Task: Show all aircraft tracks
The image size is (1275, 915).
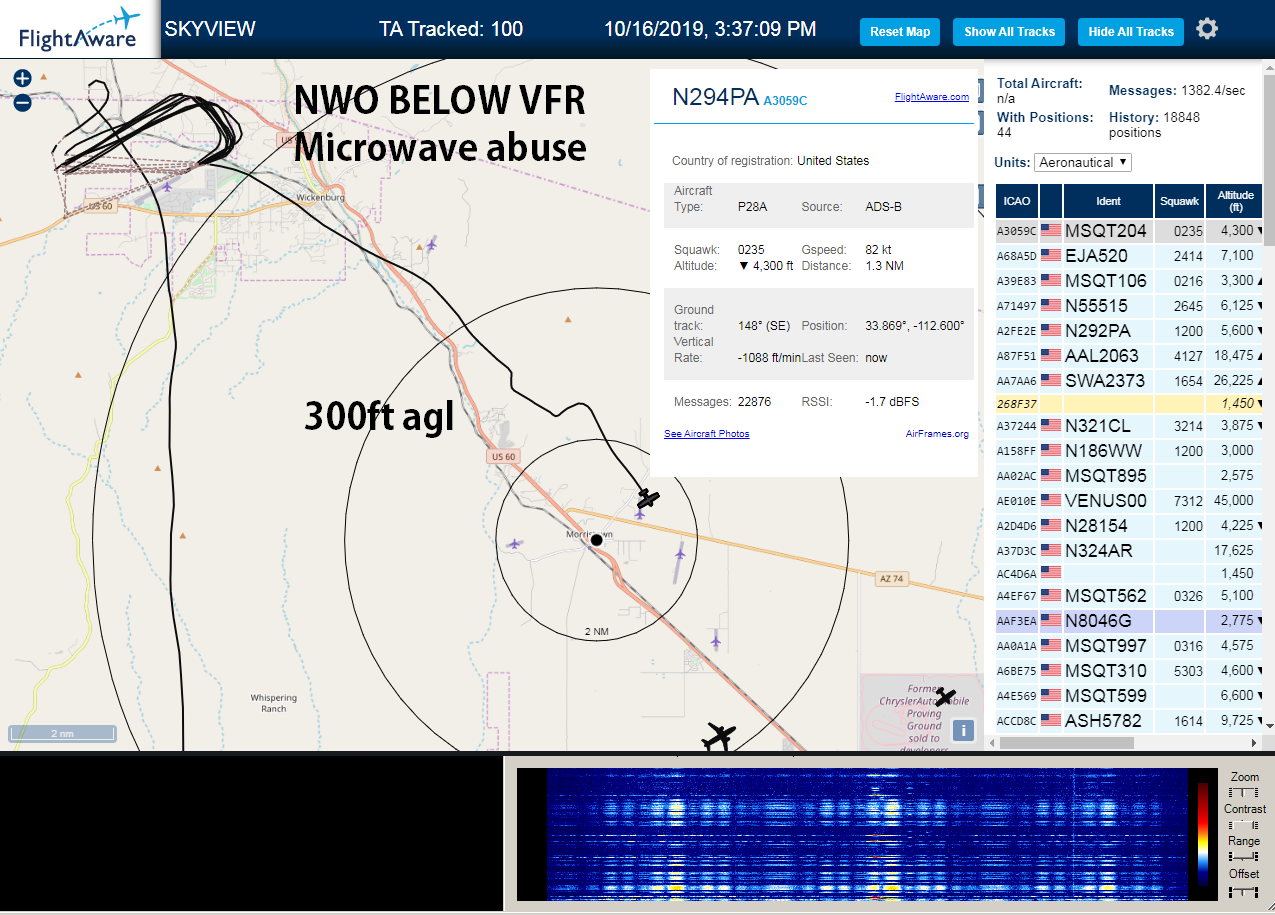Action: (x=1009, y=32)
